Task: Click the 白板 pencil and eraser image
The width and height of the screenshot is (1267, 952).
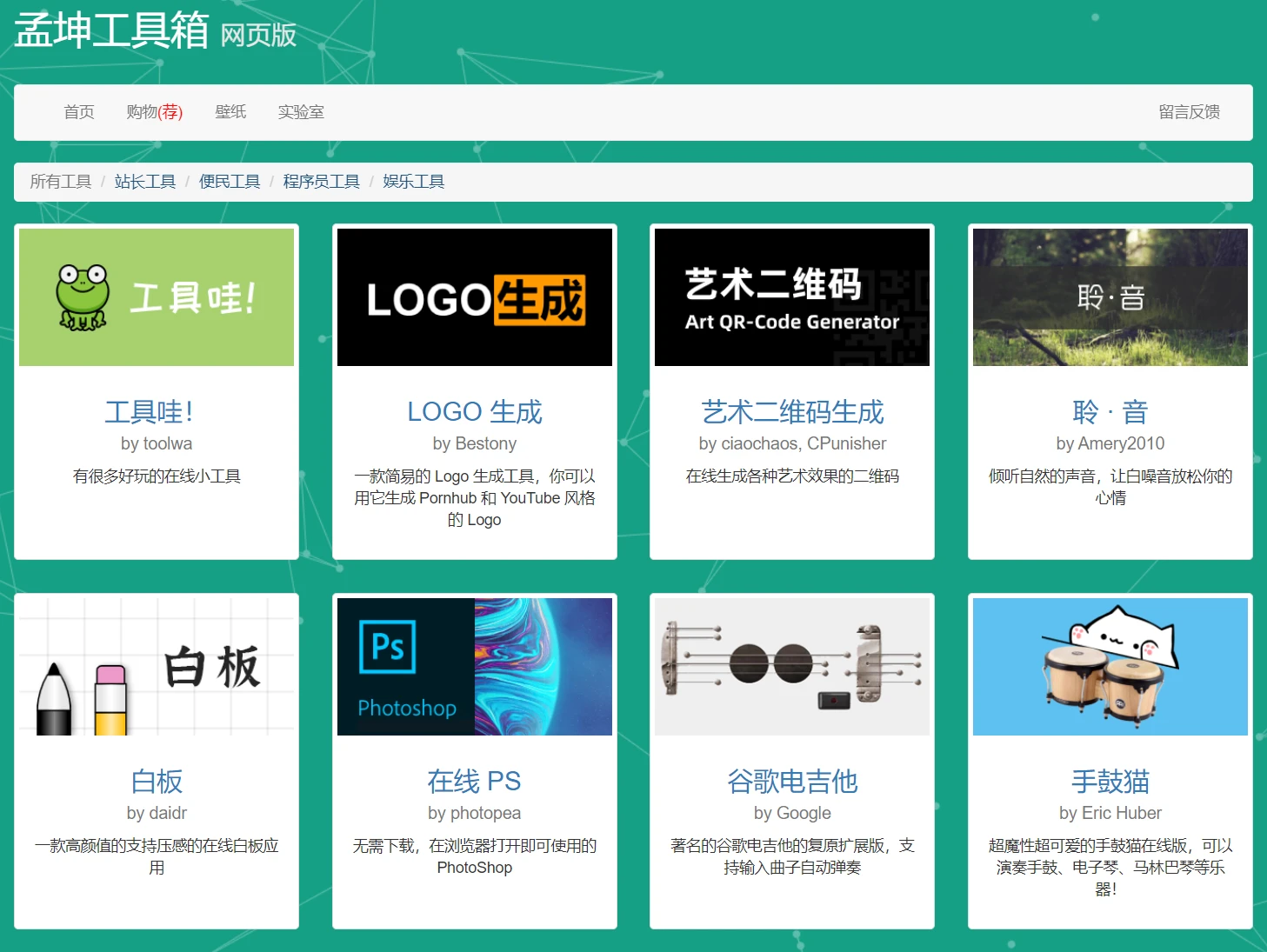Action: tap(157, 667)
